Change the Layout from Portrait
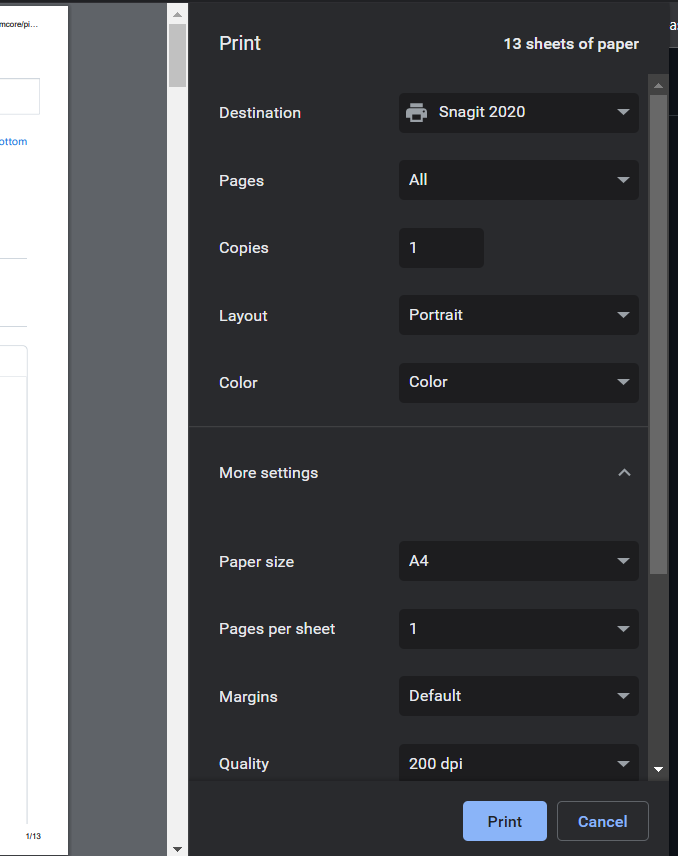 pos(518,315)
